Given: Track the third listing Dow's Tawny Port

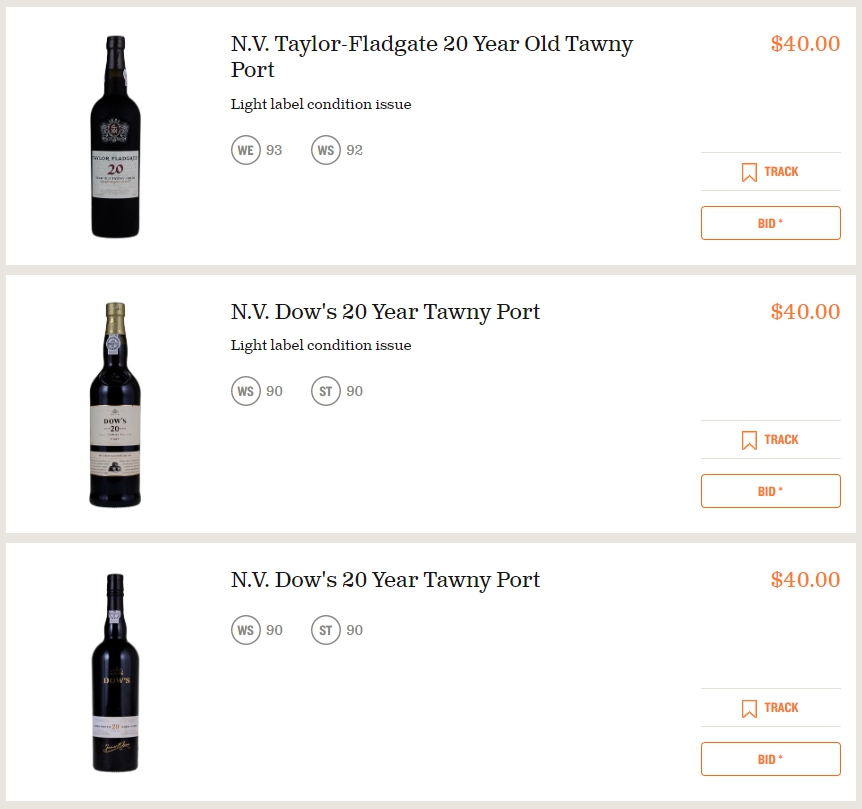Looking at the screenshot, I should tap(770, 707).
